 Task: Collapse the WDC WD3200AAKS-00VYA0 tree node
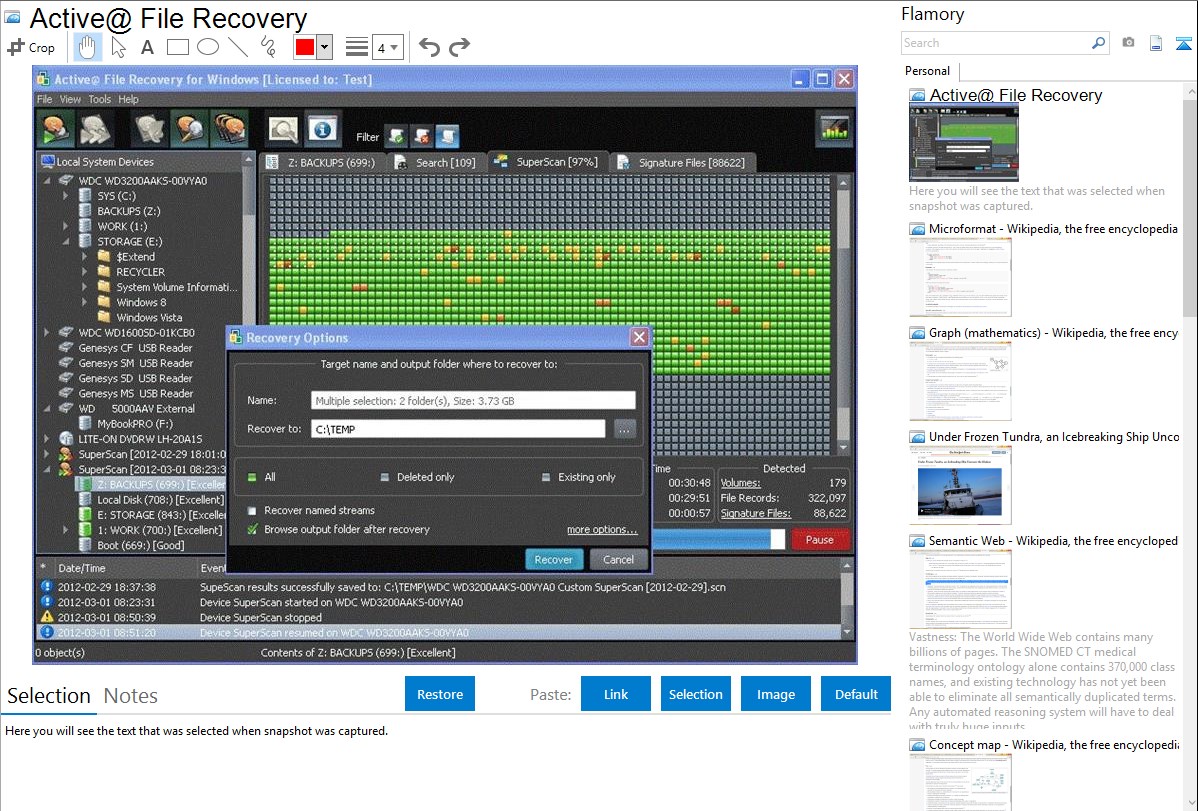coord(47,181)
